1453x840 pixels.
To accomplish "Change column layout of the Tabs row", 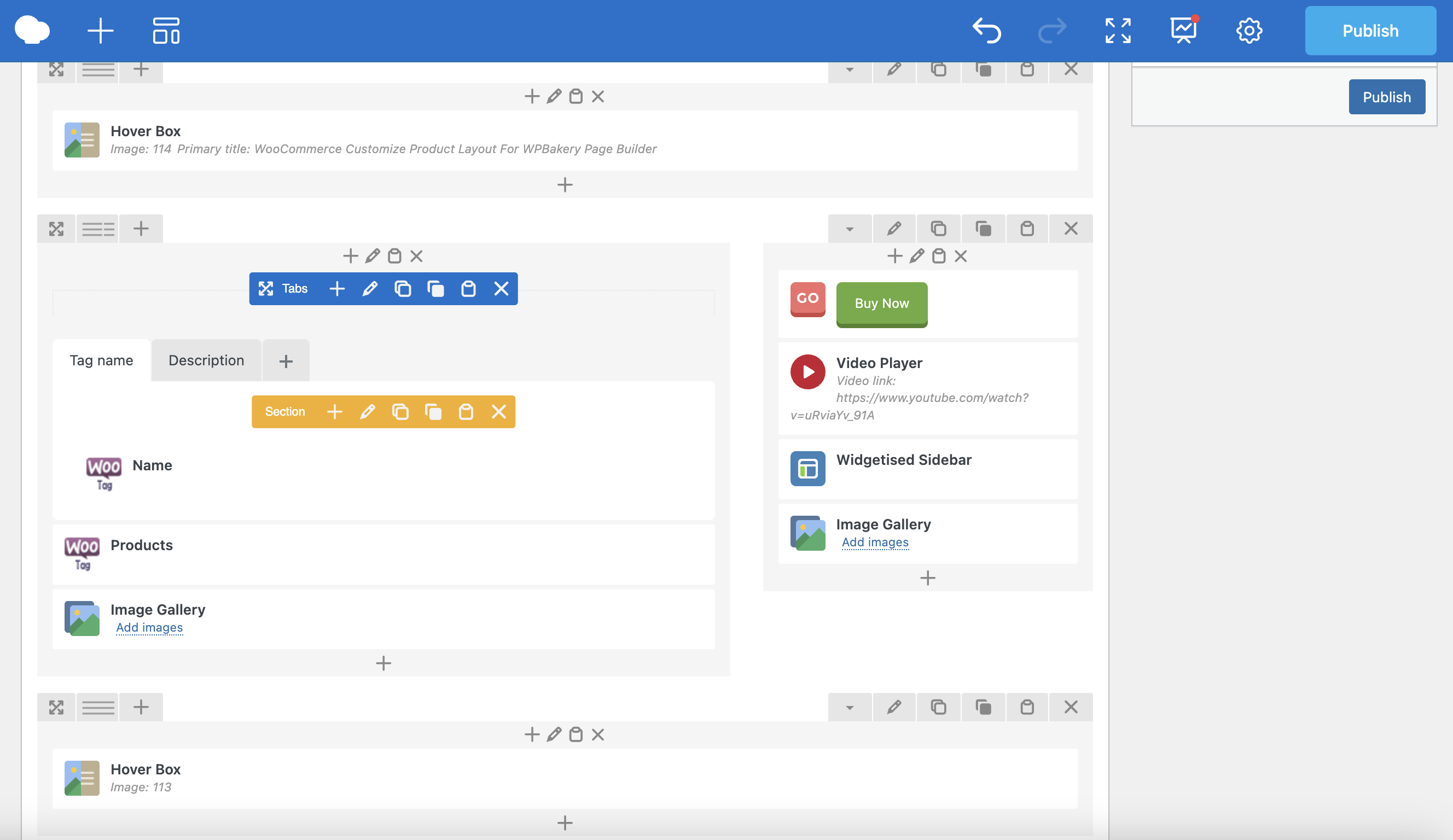I will pos(98,229).
